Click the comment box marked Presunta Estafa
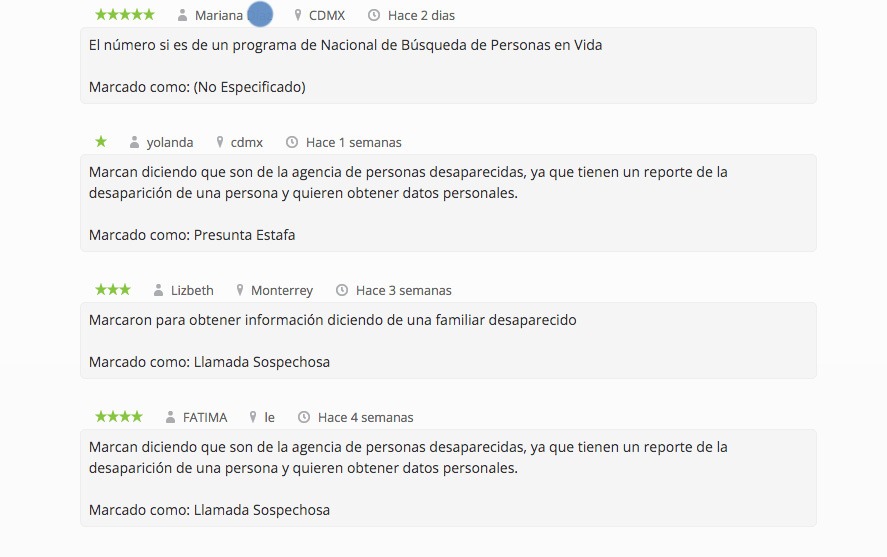This screenshot has width=887, height=557. [448, 203]
